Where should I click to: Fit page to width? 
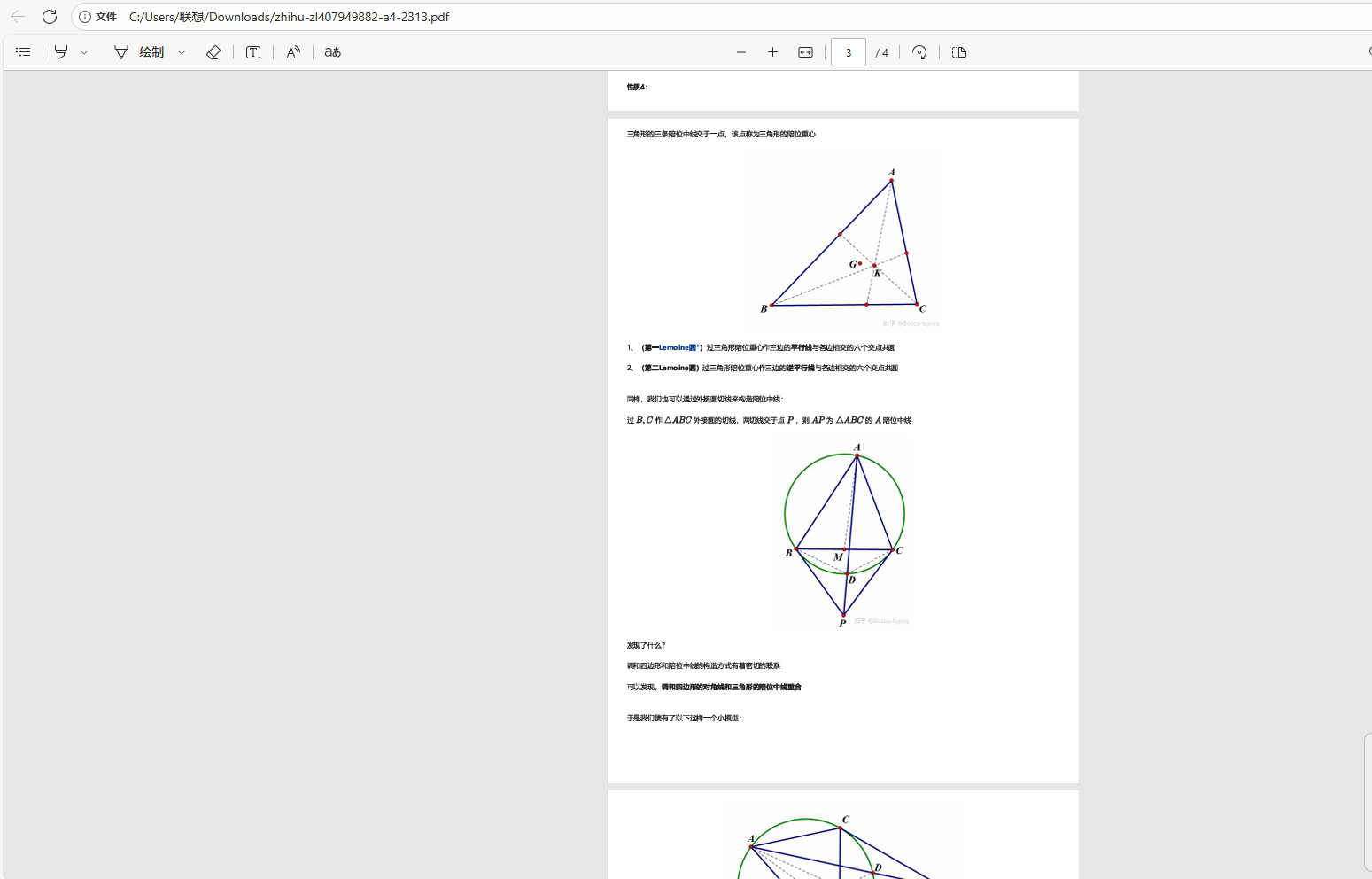[805, 52]
